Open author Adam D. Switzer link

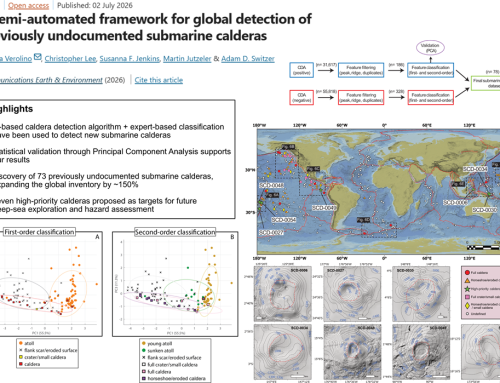248,59
